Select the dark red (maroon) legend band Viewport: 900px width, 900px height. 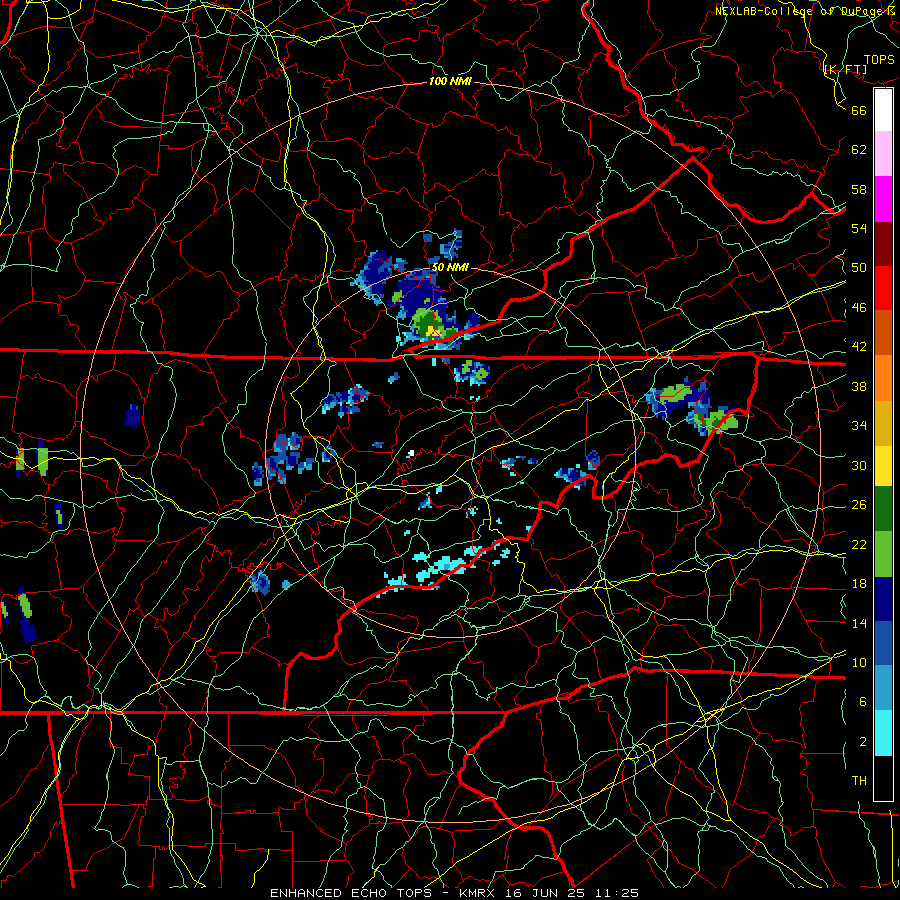883,243
